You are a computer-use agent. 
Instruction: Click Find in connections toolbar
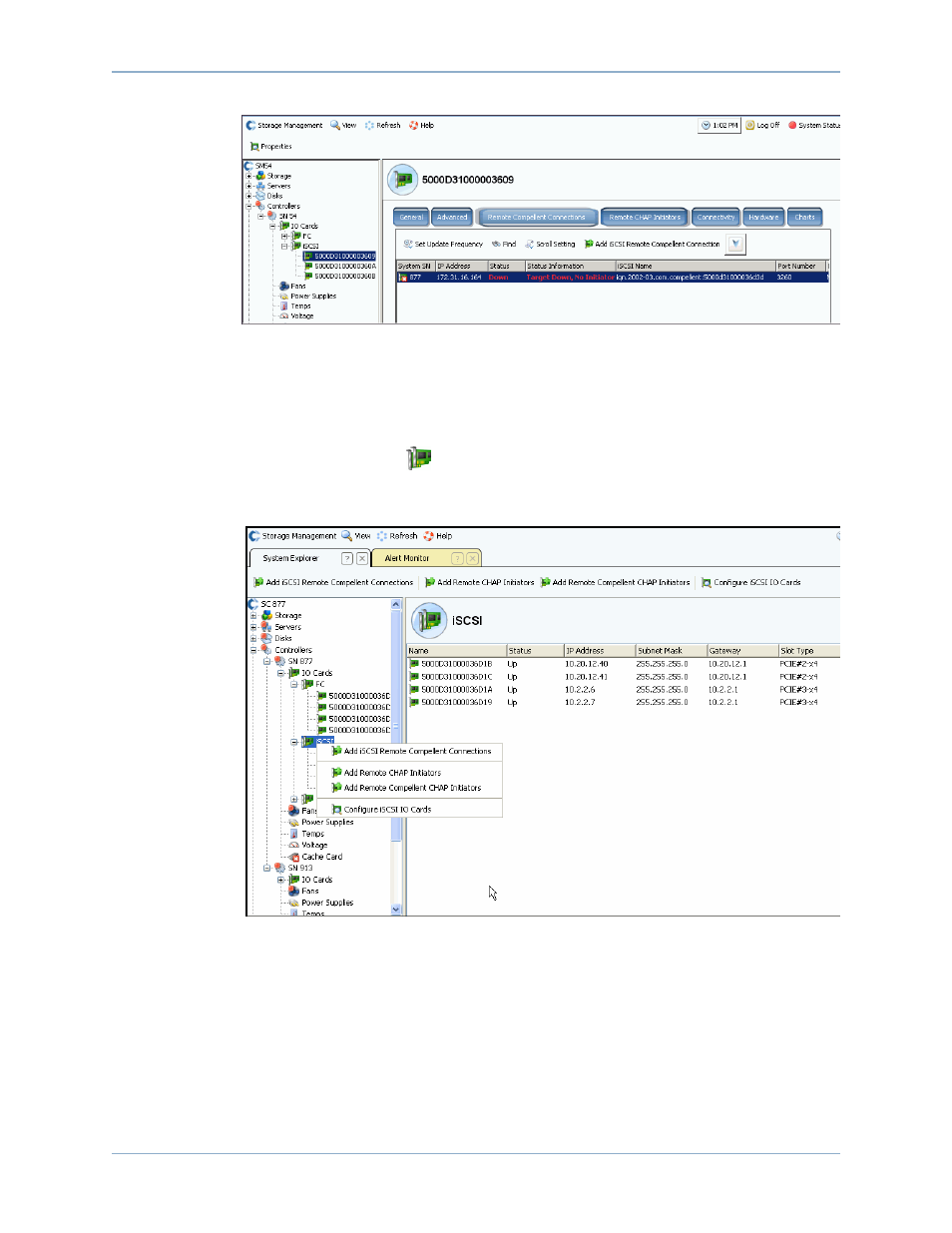(504, 245)
